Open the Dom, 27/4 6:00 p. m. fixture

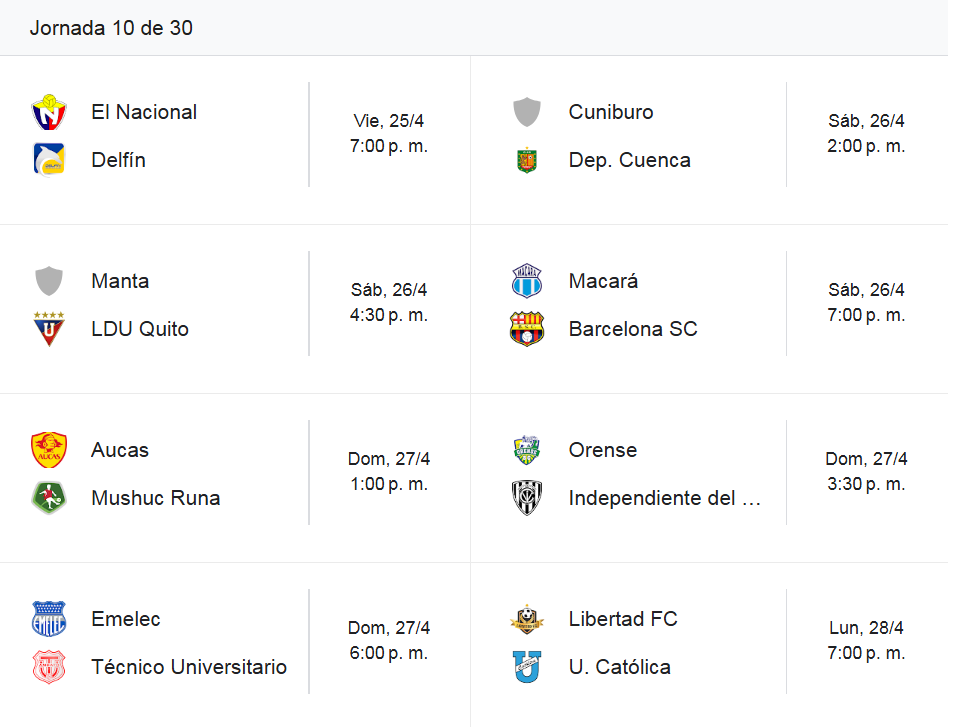(389, 640)
